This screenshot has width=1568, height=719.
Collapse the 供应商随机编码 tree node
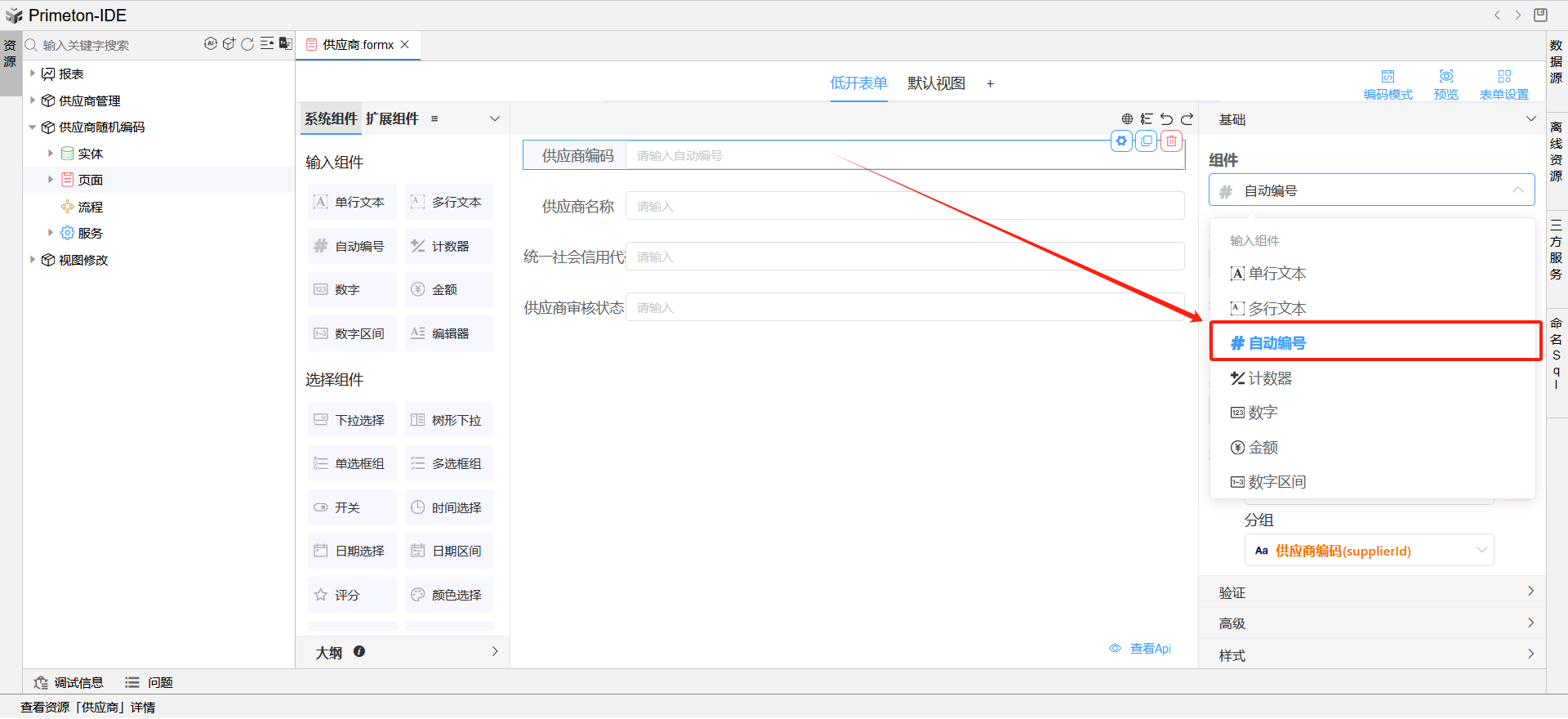pyautogui.click(x=33, y=127)
